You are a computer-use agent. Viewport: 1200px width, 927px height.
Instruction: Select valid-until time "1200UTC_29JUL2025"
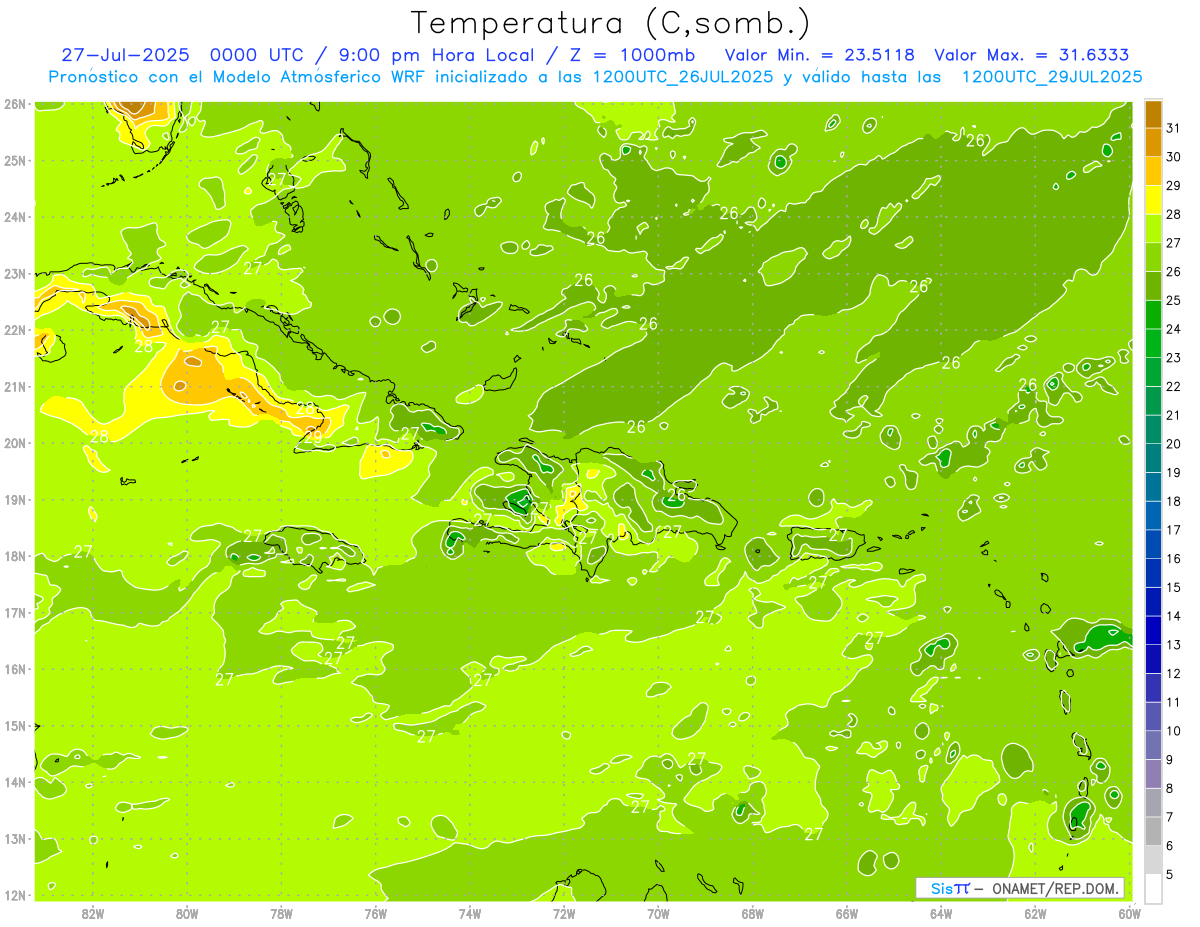[1052, 76]
